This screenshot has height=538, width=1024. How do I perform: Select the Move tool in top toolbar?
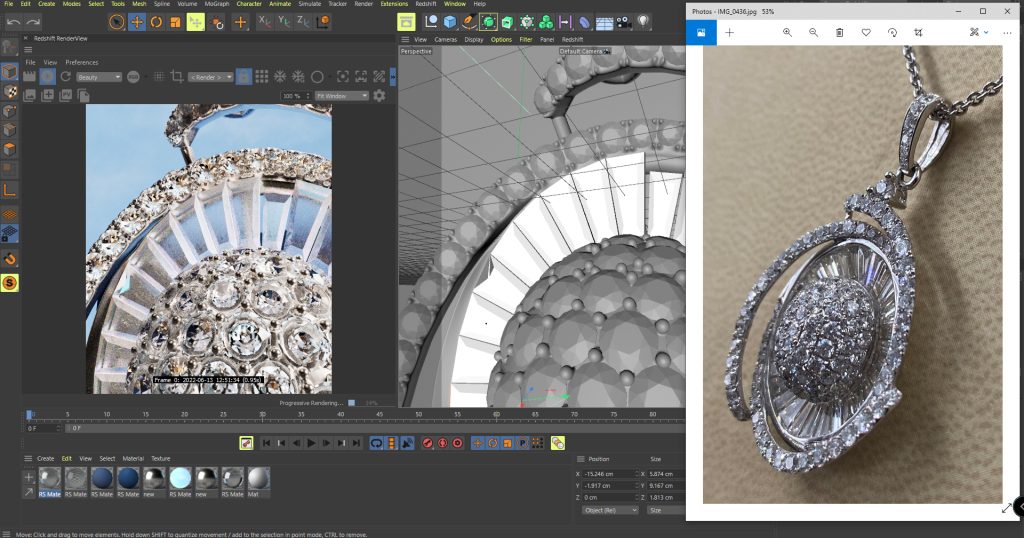pyautogui.click(x=137, y=22)
